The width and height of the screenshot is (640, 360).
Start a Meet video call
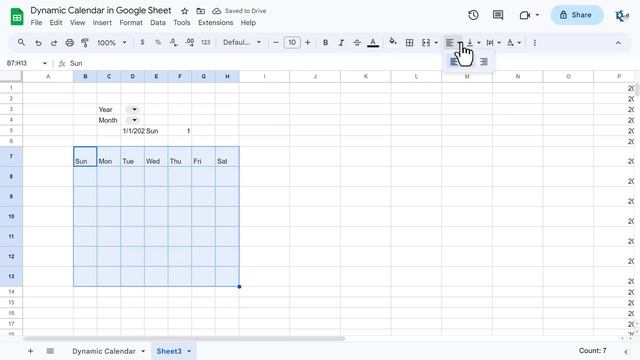[x=524, y=15]
